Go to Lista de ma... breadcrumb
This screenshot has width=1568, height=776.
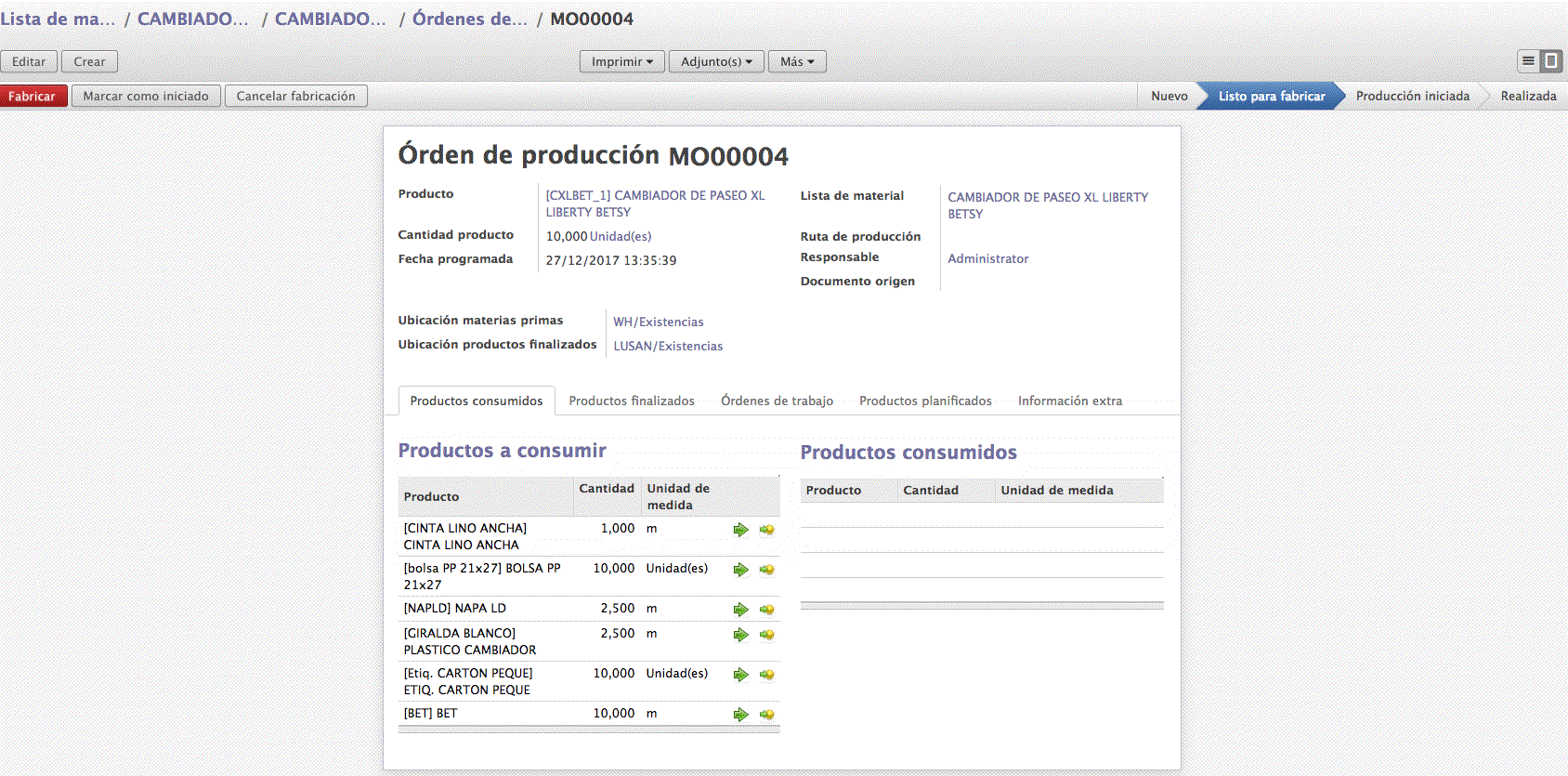coord(58,19)
